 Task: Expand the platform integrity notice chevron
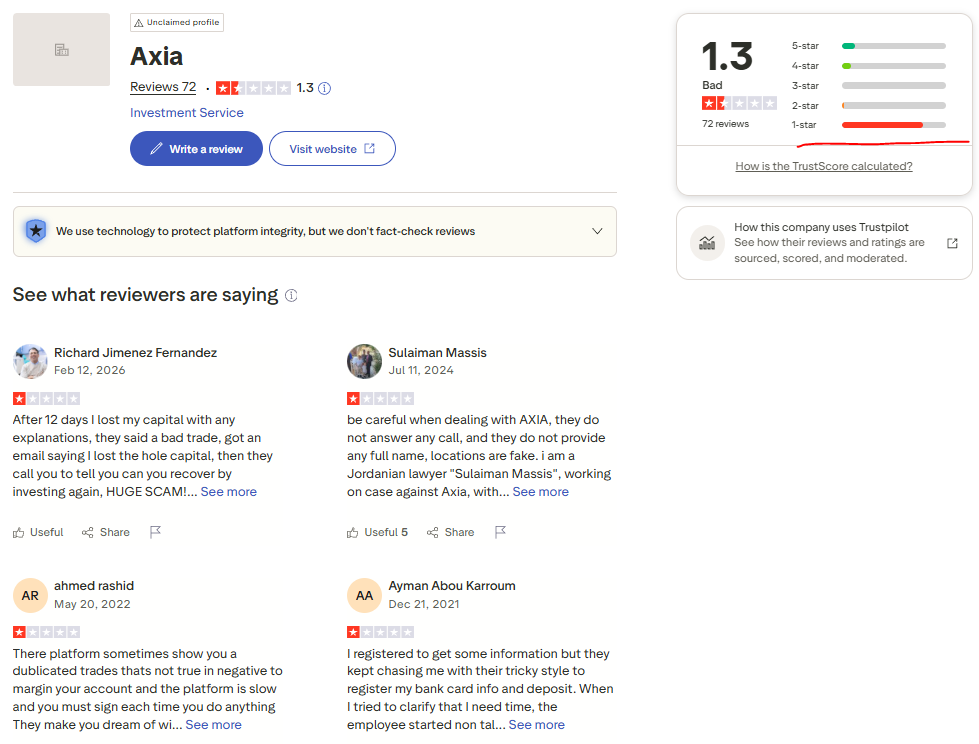[x=597, y=231]
